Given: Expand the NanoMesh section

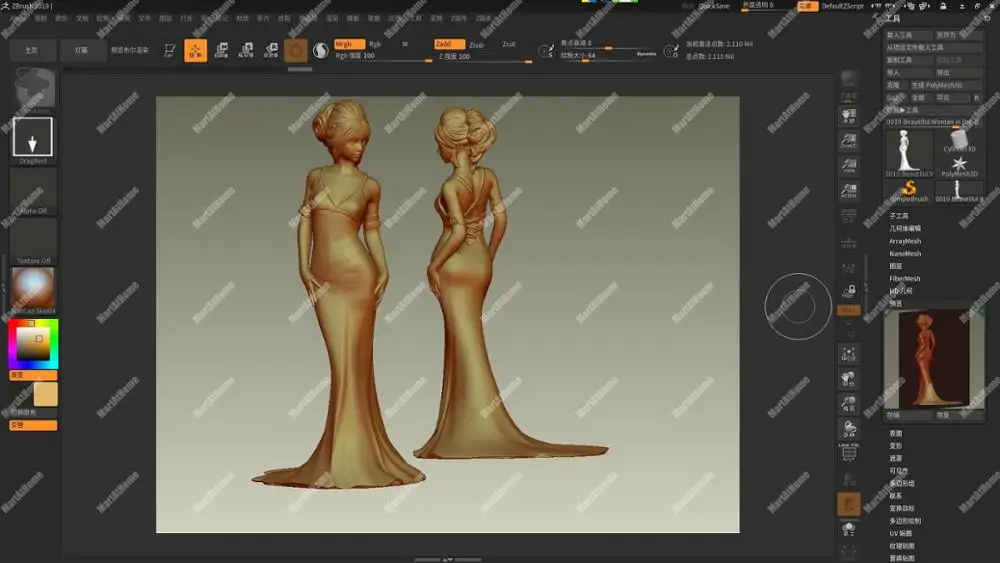Looking at the screenshot, I should tap(905, 254).
